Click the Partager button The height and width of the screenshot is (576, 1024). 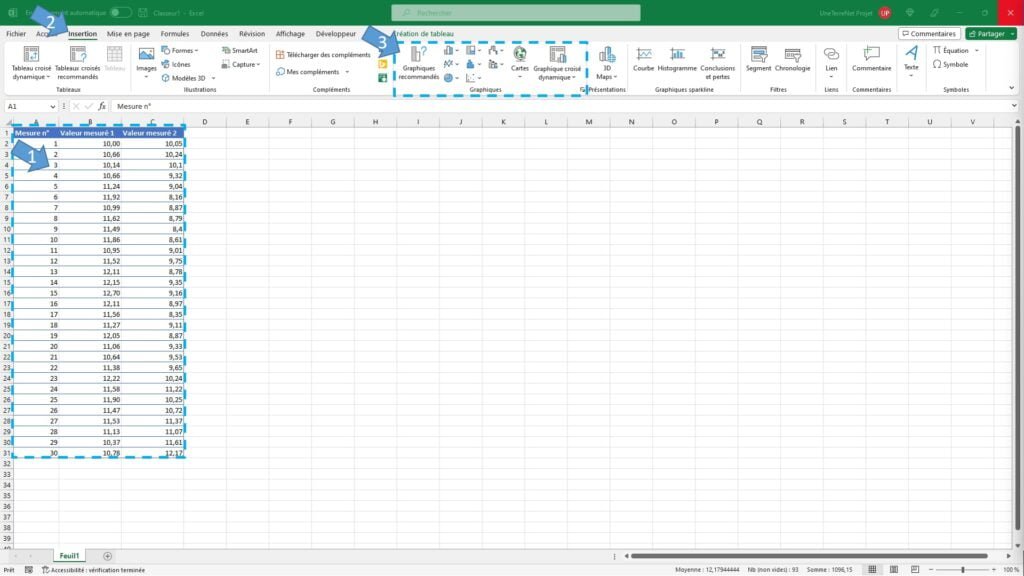click(985, 33)
